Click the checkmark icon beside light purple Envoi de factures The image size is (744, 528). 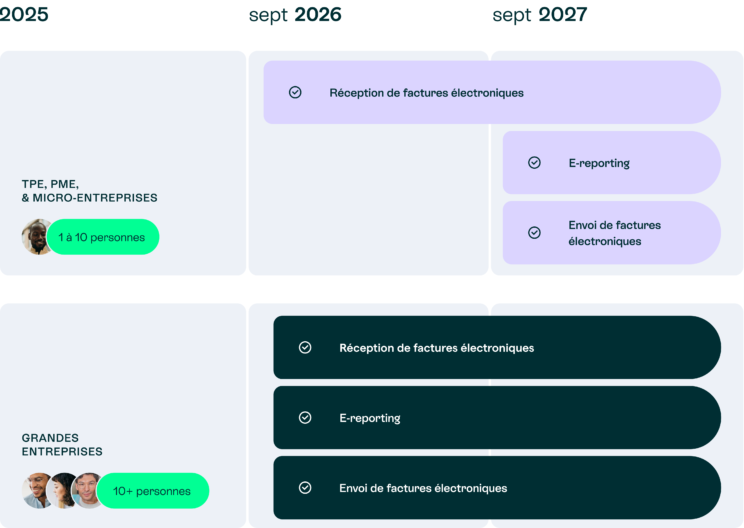click(534, 232)
